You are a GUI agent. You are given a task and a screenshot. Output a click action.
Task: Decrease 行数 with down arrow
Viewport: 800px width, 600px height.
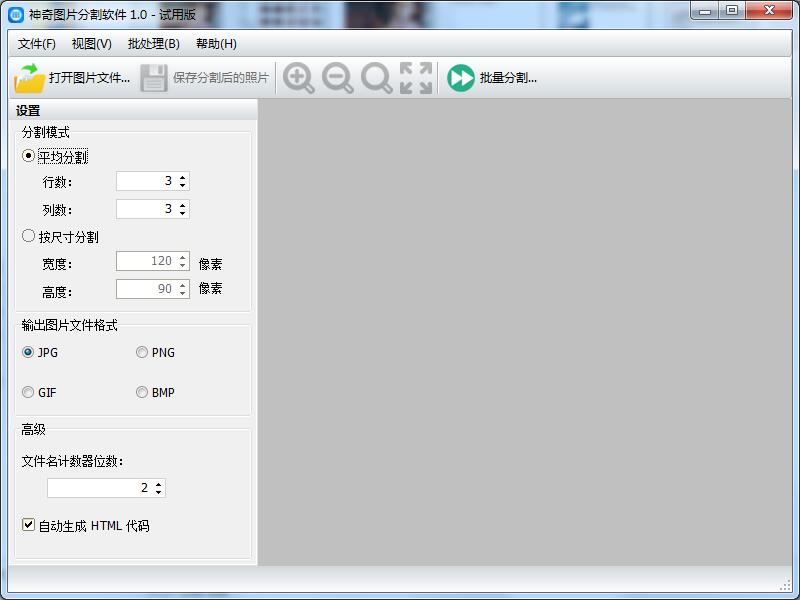point(183,185)
